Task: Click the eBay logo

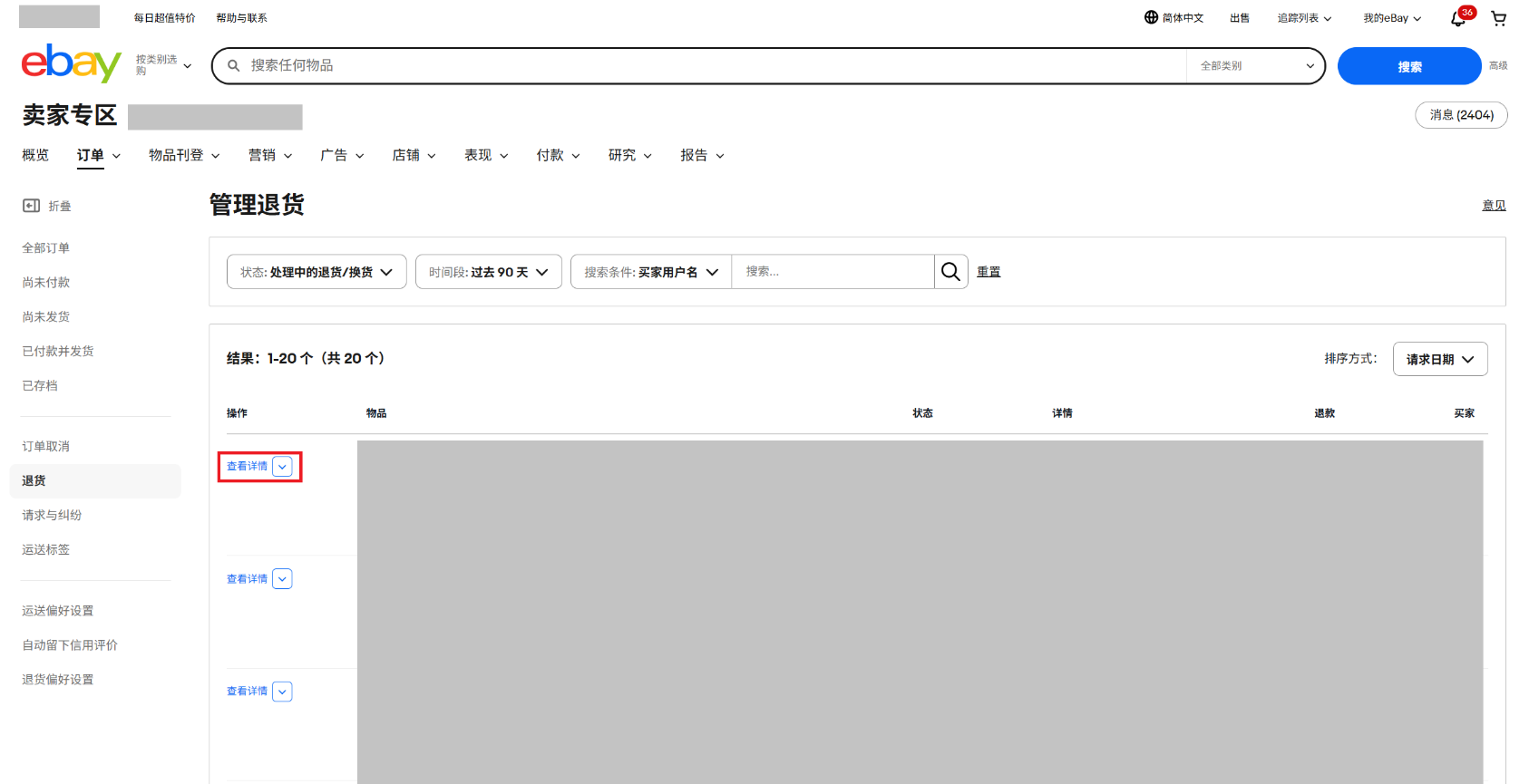Action: (x=71, y=63)
